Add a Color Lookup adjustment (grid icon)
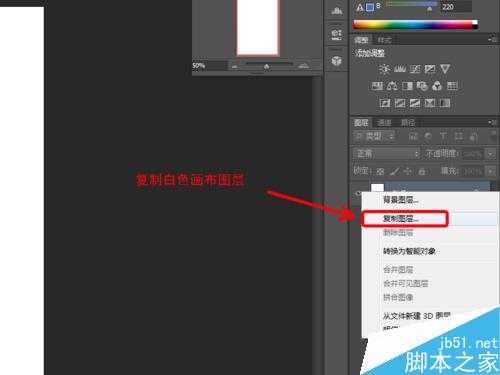This screenshot has width=500, height=375. [452, 86]
